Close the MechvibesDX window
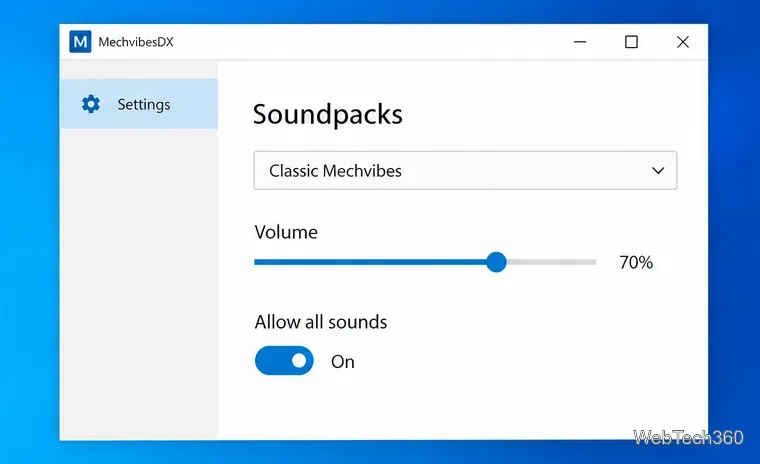This screenshot has height=464, width=760. click(682, 42)
